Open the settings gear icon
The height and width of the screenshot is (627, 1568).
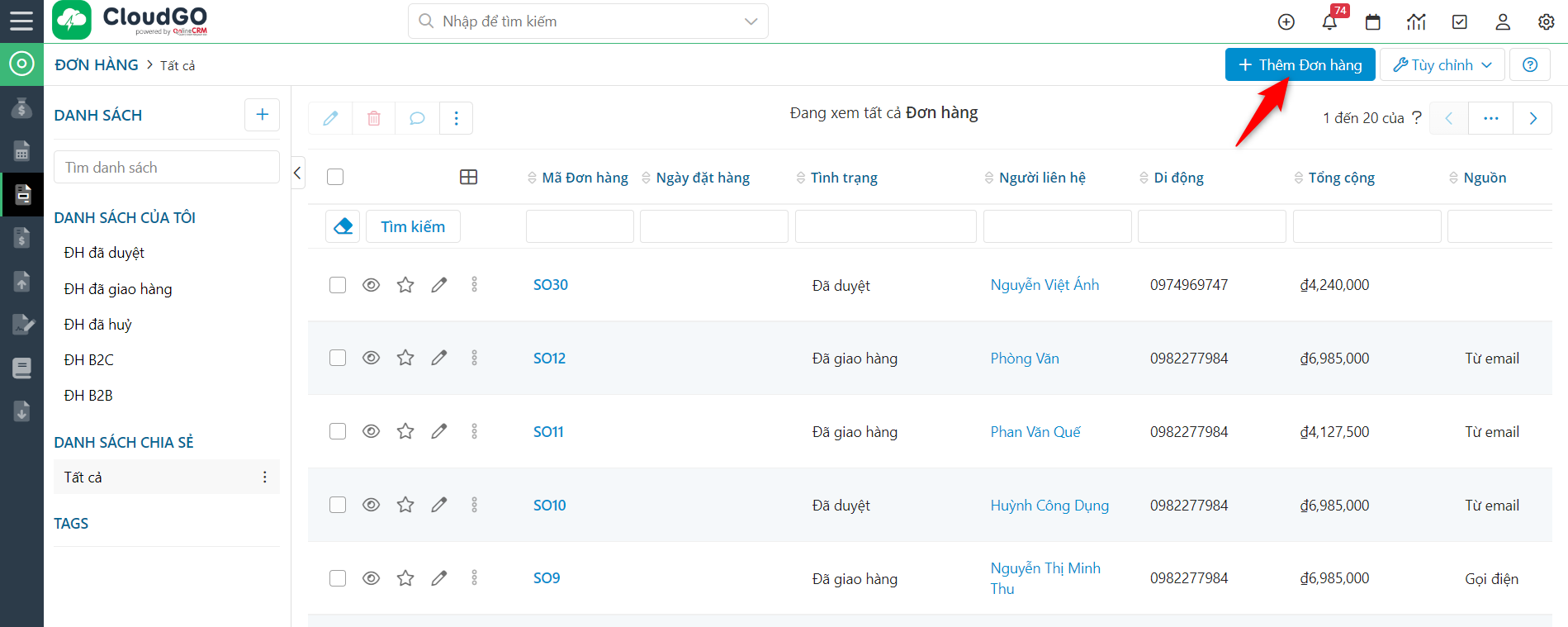tap(1546, 22)
